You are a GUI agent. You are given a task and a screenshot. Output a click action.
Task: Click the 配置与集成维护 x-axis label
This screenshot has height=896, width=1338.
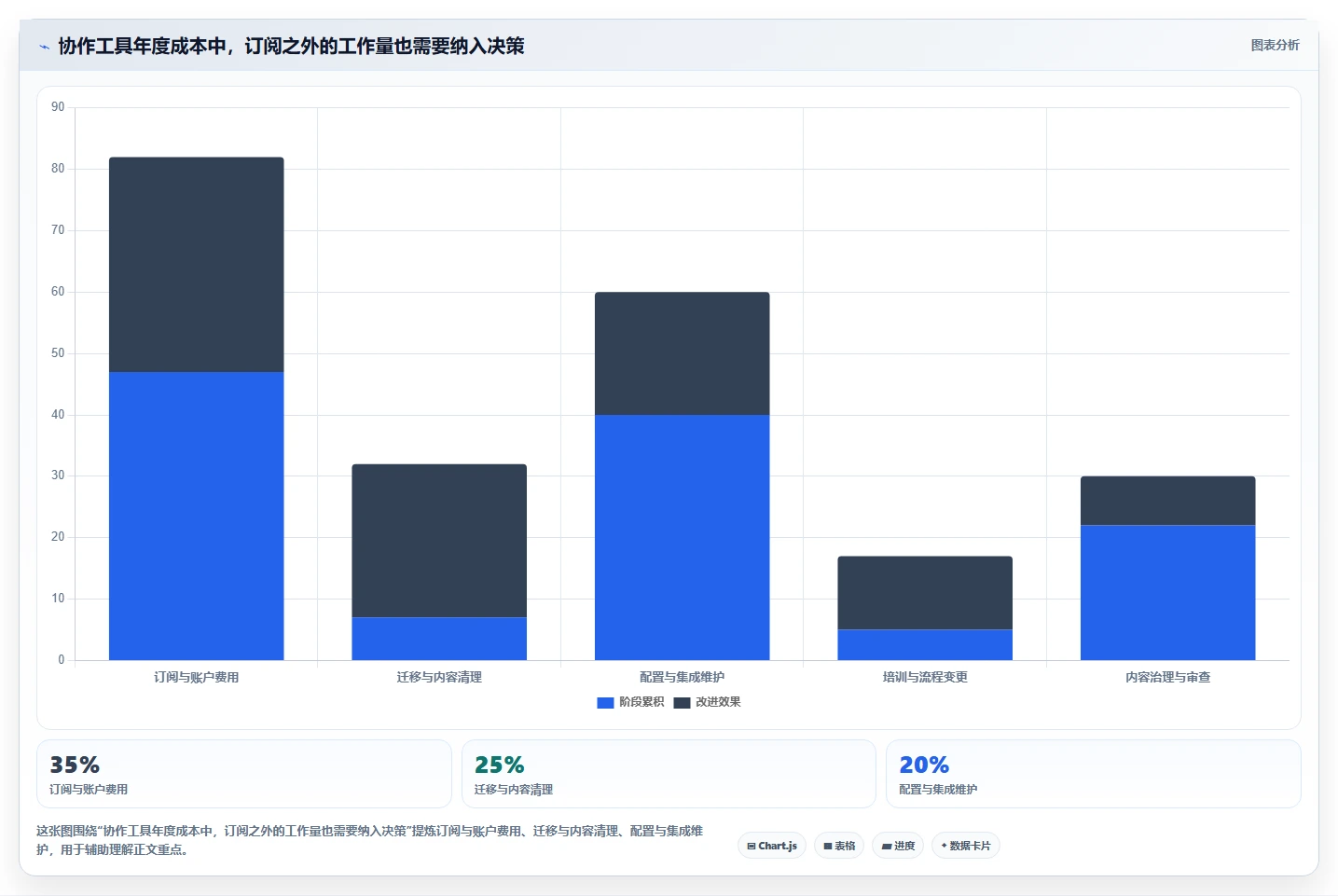coord(683,677)
